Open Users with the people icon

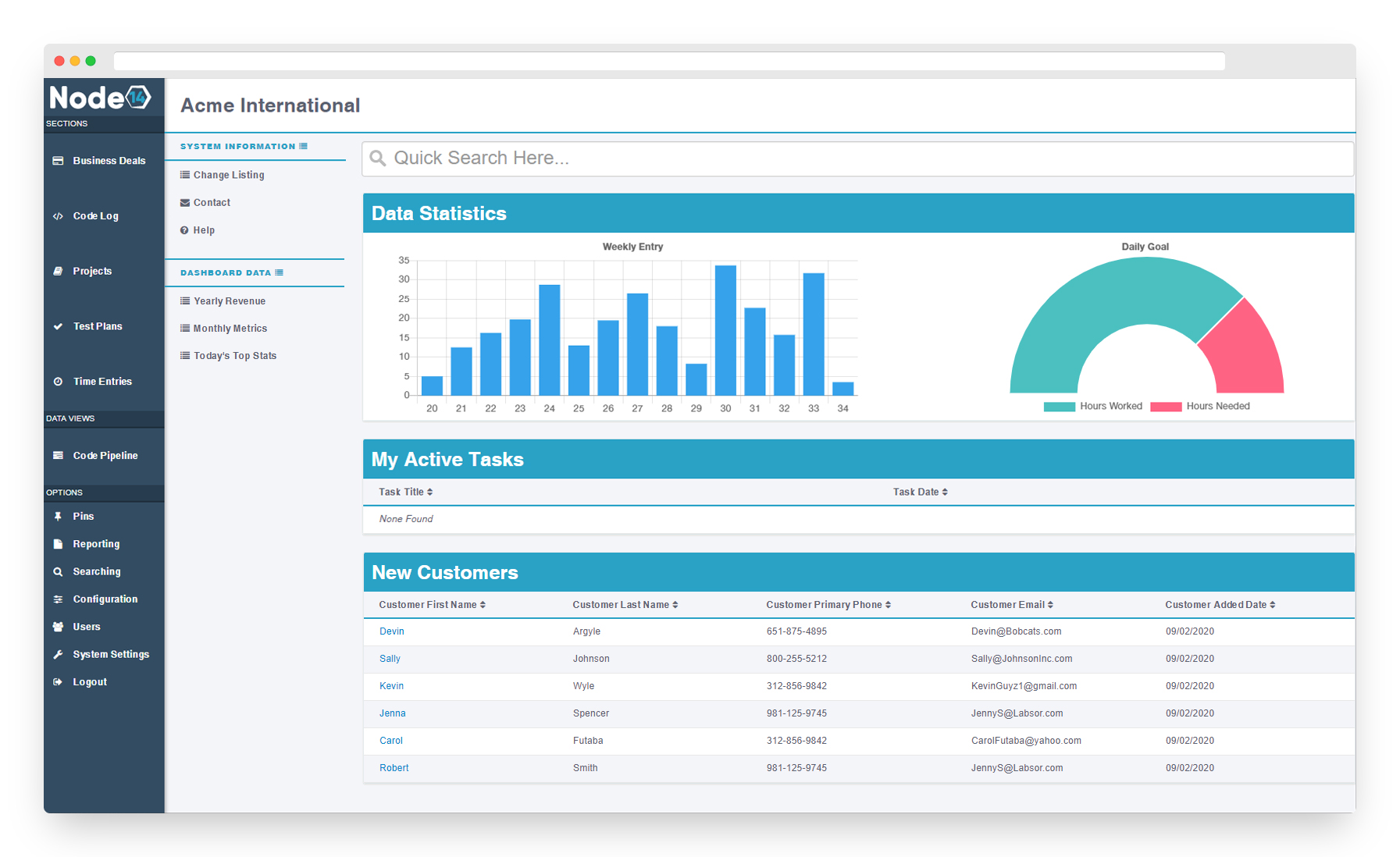click(x=58, y=626)
